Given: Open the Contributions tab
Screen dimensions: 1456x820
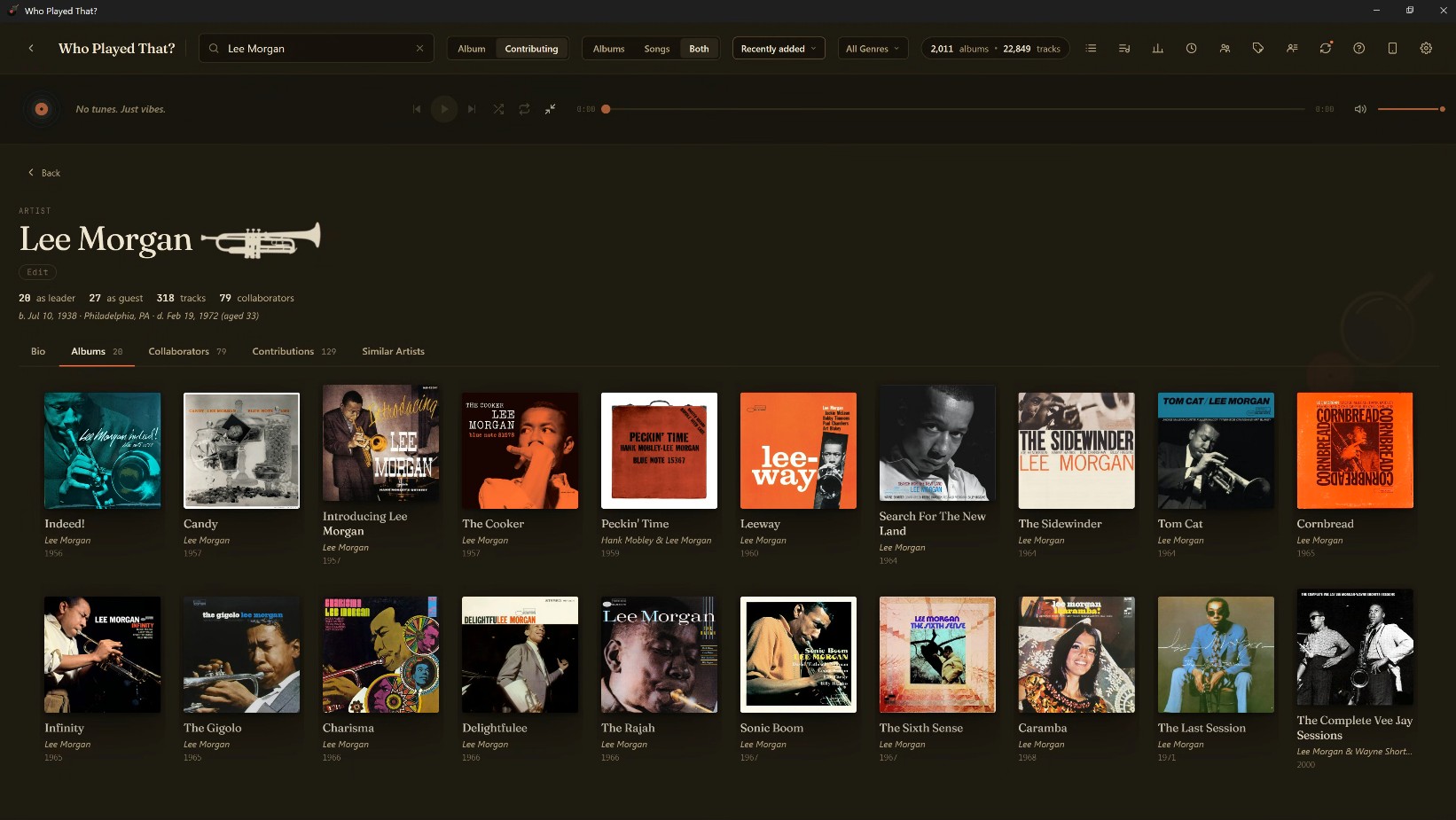Looking at the screenshot, I should [x=294, y=351].
